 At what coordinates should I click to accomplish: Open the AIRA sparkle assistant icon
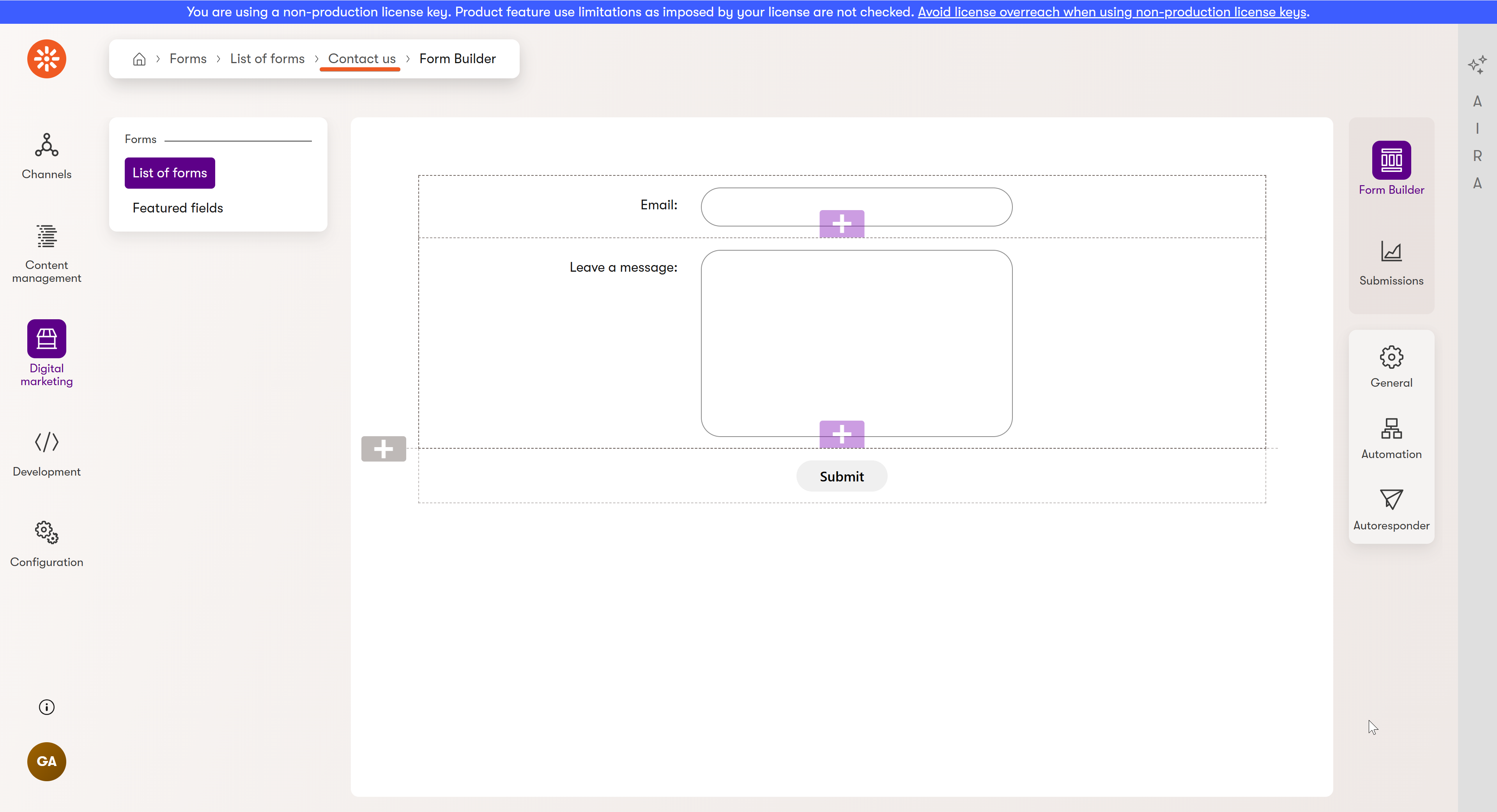1477,65
